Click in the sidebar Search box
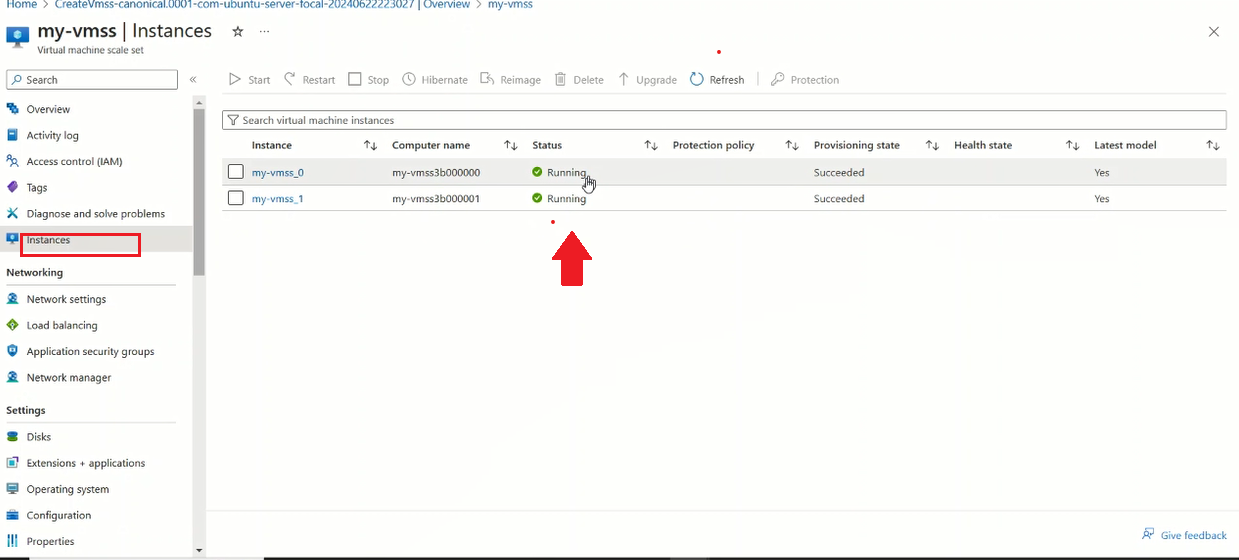This screenshot has height=560, width=1239. [x=92, y=79]
